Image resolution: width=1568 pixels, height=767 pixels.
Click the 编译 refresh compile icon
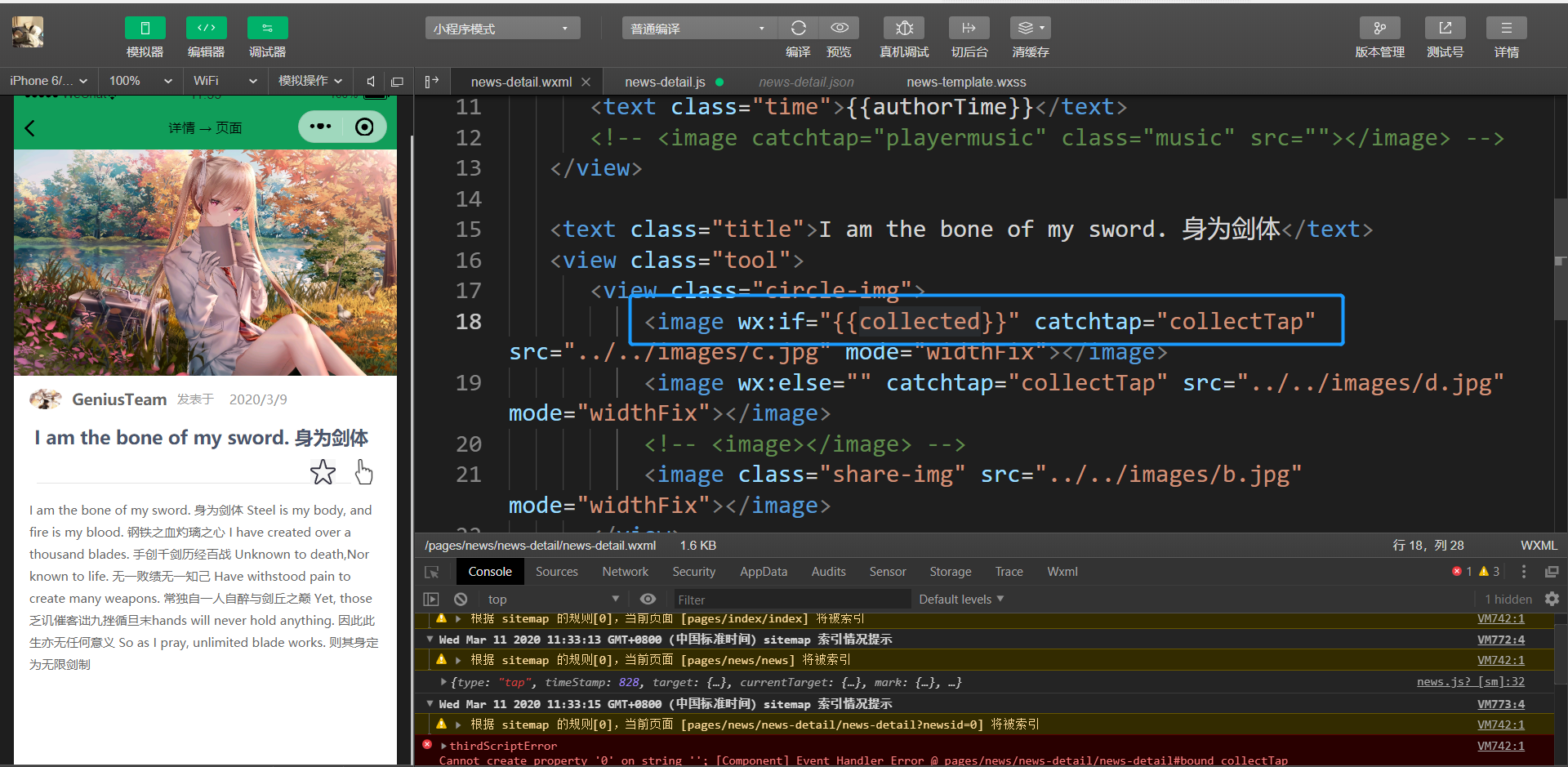(798, 28)
